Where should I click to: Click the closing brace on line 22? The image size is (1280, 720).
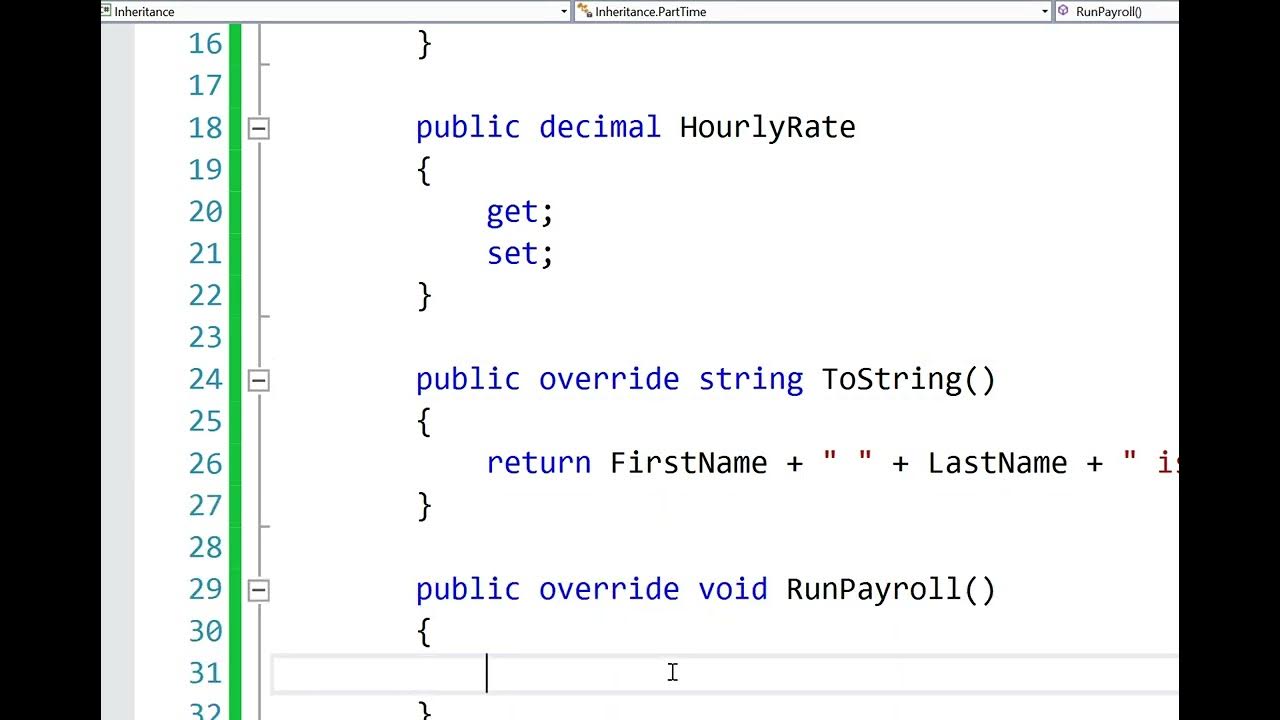[424, 296]
